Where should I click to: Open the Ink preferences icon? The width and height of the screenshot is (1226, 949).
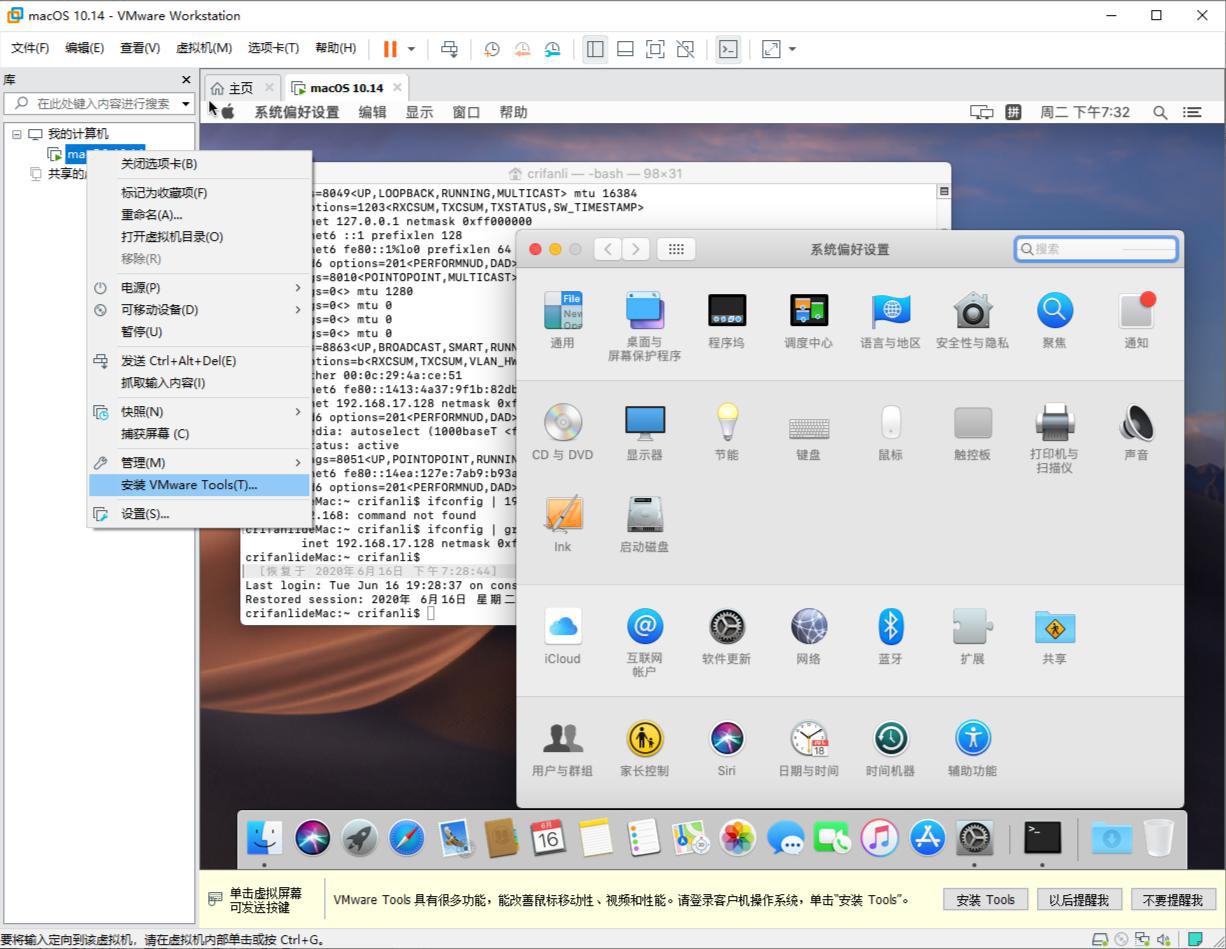click(x=562, y=515)
